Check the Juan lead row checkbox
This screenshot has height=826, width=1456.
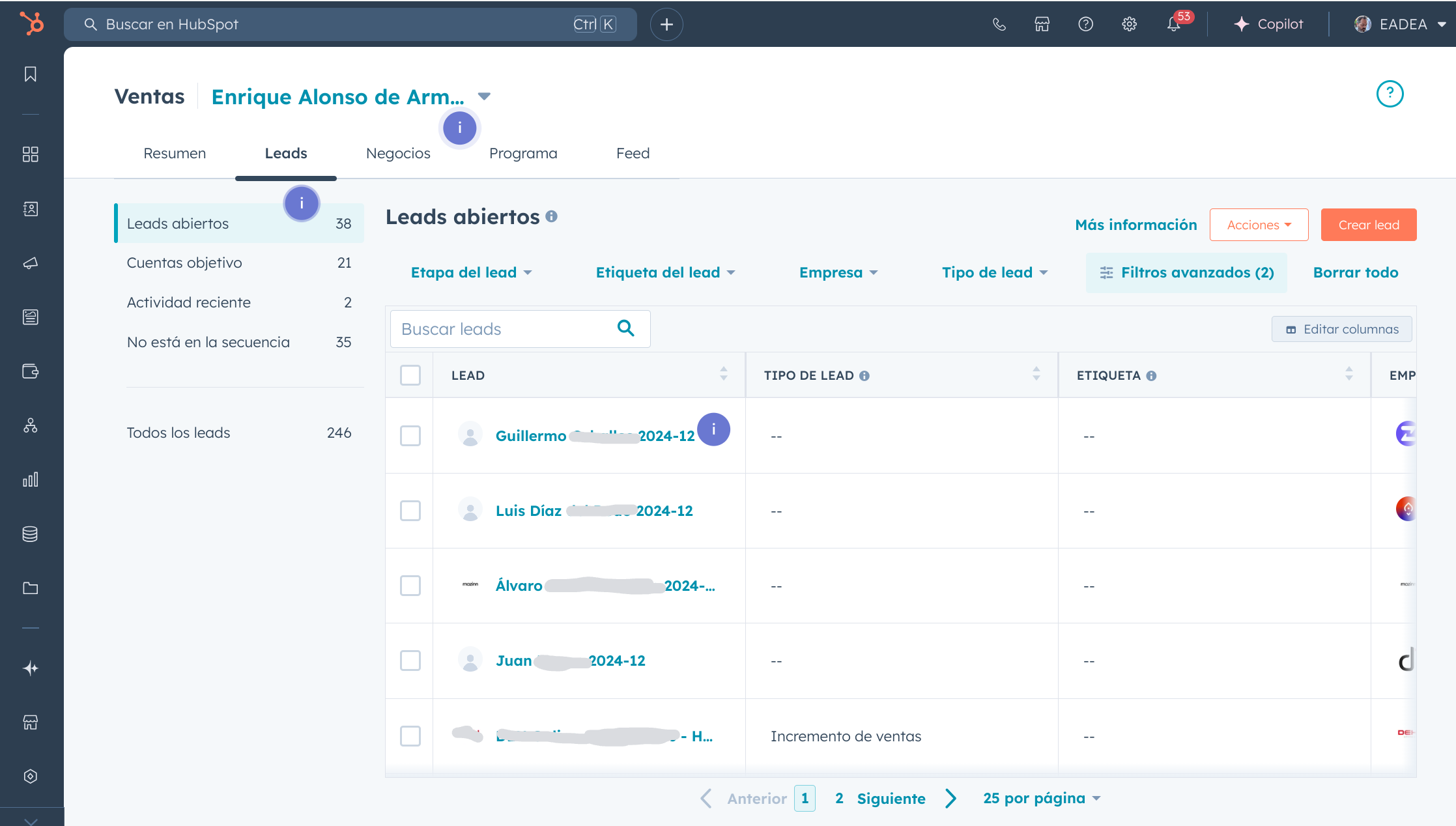(x=410, y=661)
